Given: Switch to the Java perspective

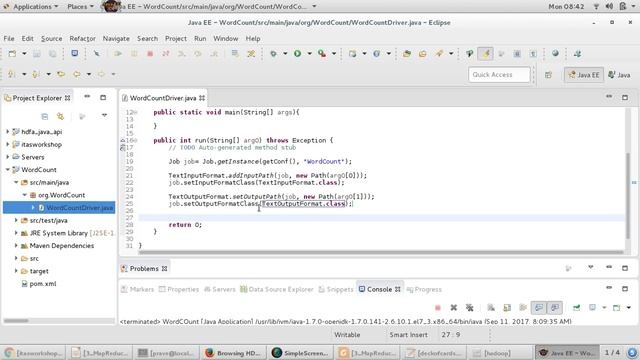Looking at the screenshot, I should (x=619, y=75).
